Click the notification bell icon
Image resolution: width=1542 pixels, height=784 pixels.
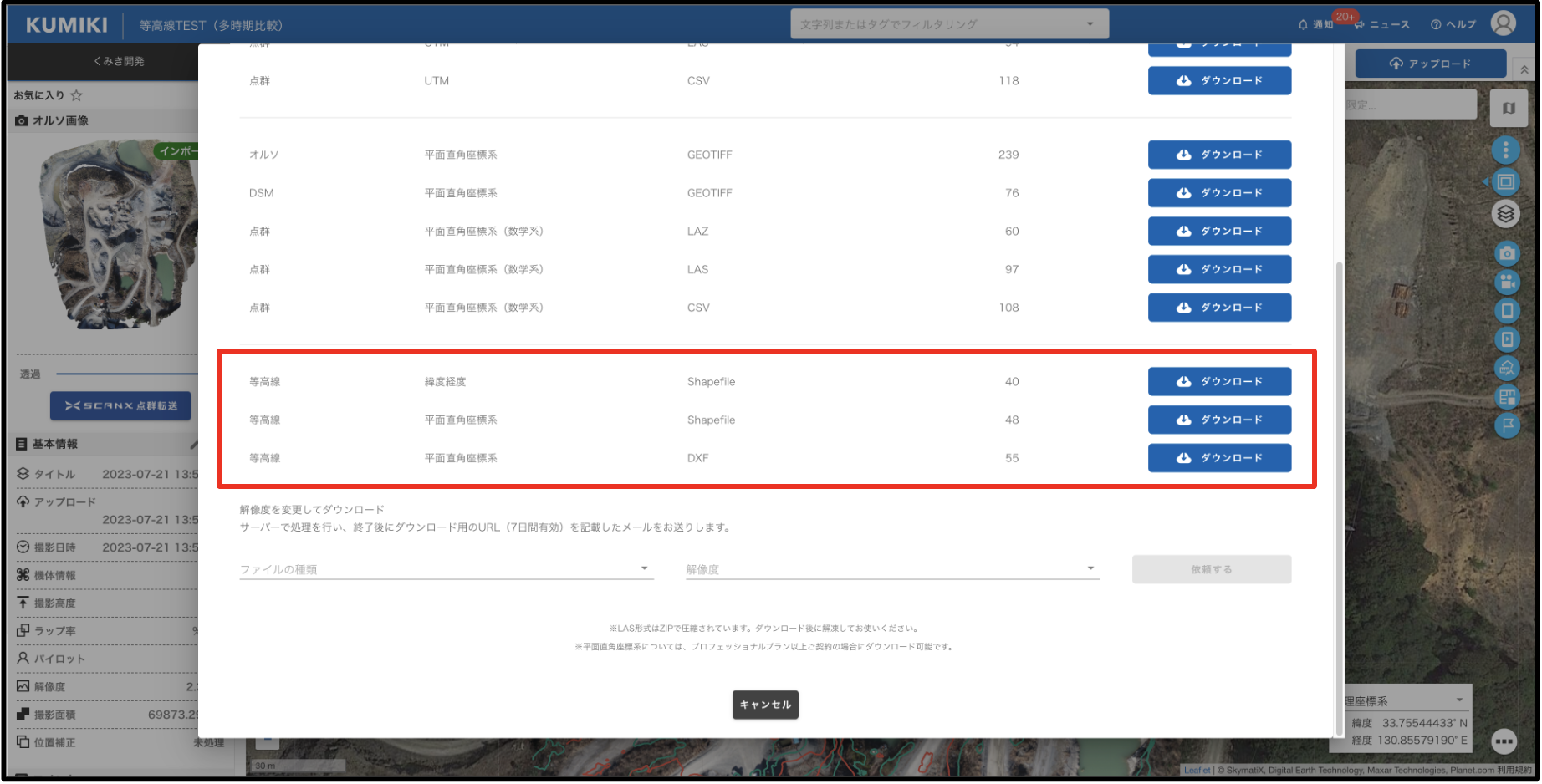1302,24
